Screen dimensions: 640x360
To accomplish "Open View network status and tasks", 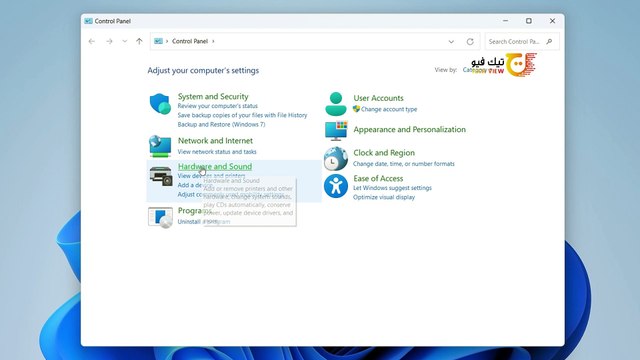I will coord(217,152).
